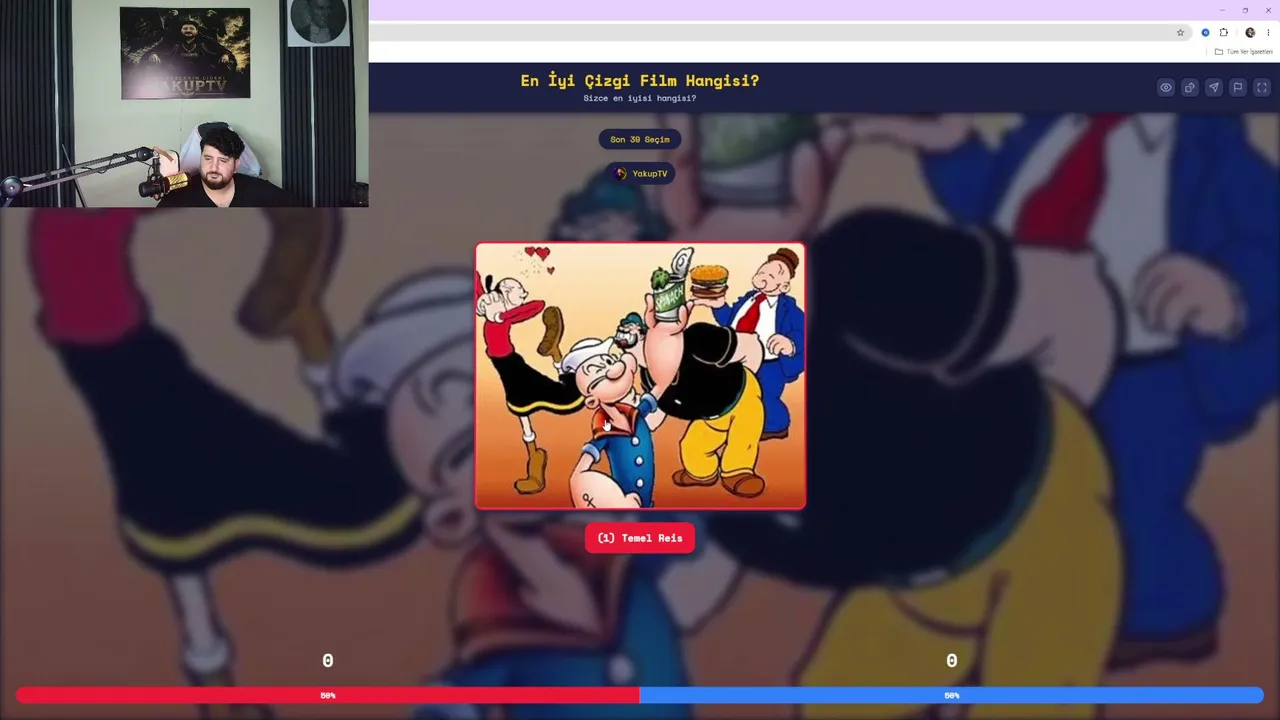Click the Popeye cartoon image card

tap(640, 376)
